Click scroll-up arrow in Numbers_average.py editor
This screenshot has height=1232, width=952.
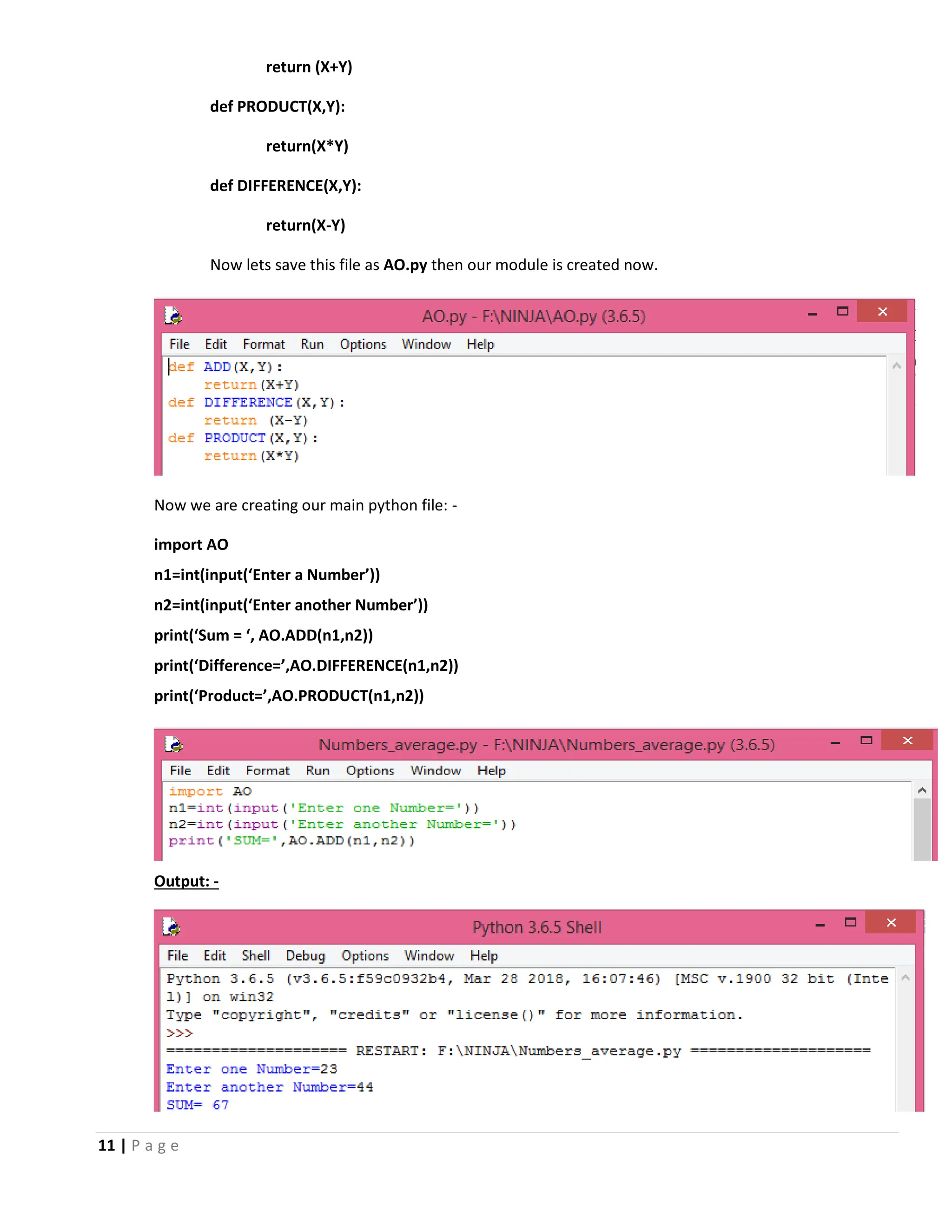[922, 790]
